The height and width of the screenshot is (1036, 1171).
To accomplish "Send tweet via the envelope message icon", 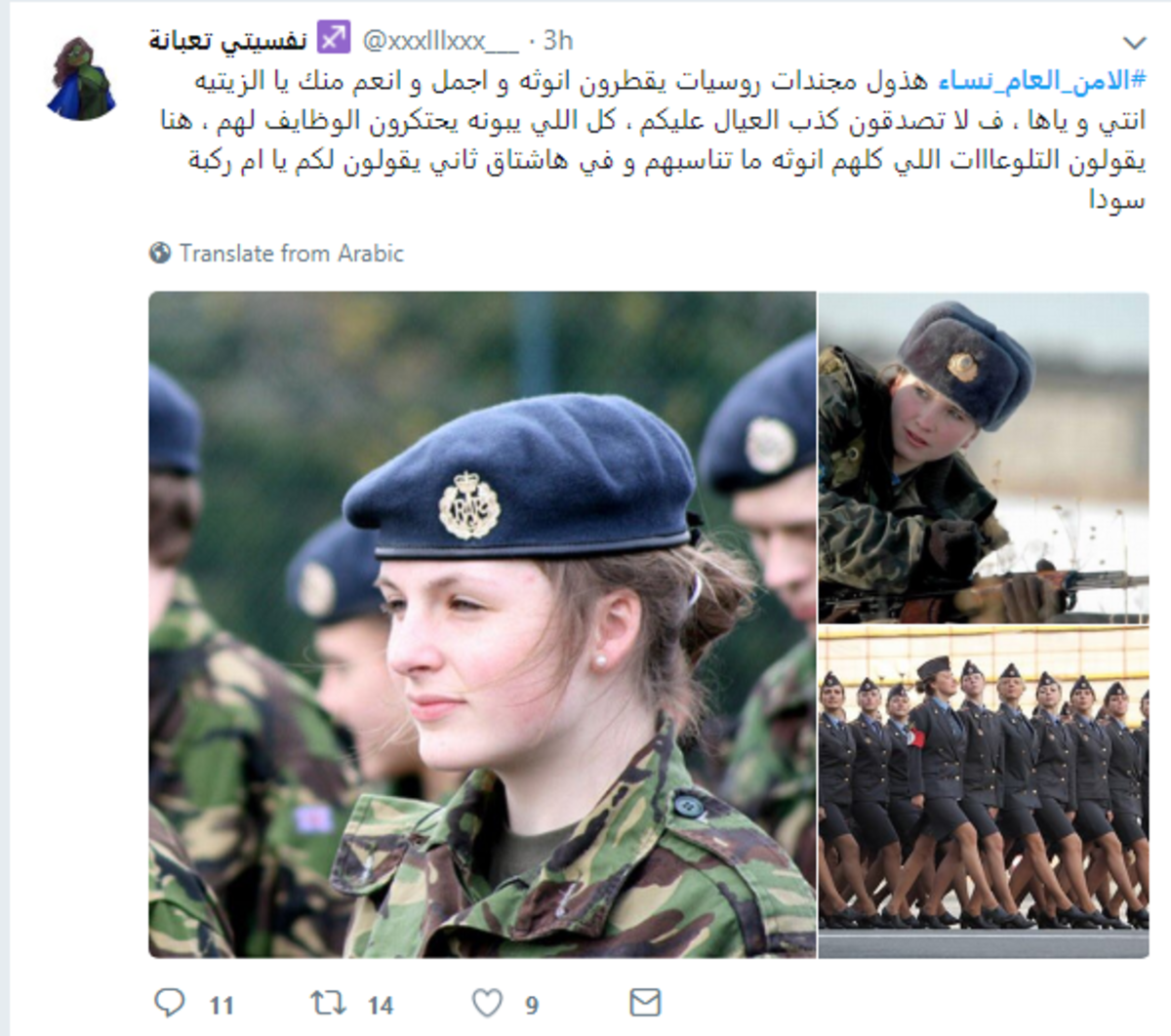I will 645,1002.
